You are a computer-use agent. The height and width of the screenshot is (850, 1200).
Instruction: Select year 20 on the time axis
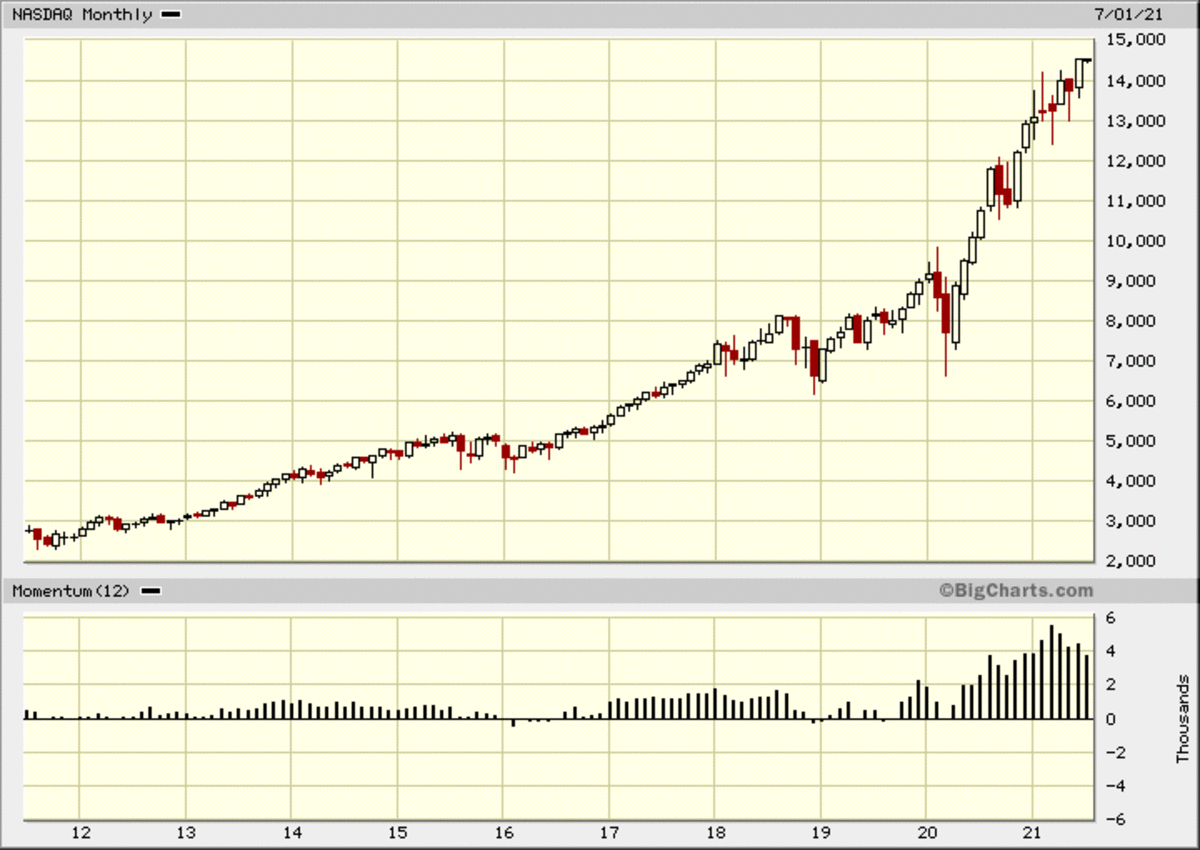coord(927,832)
